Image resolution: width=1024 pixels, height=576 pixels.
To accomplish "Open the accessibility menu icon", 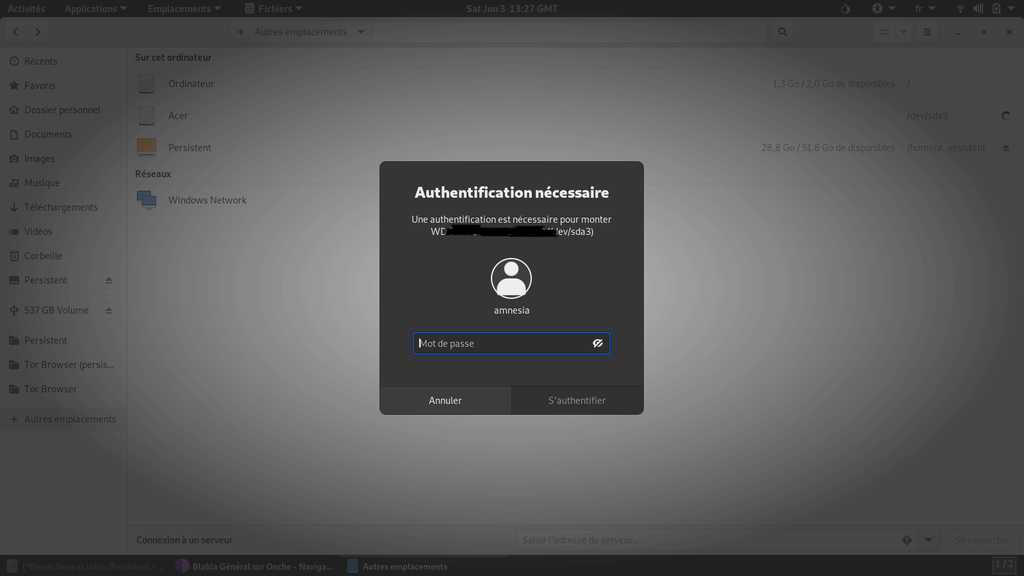I will tap(878, 9).
